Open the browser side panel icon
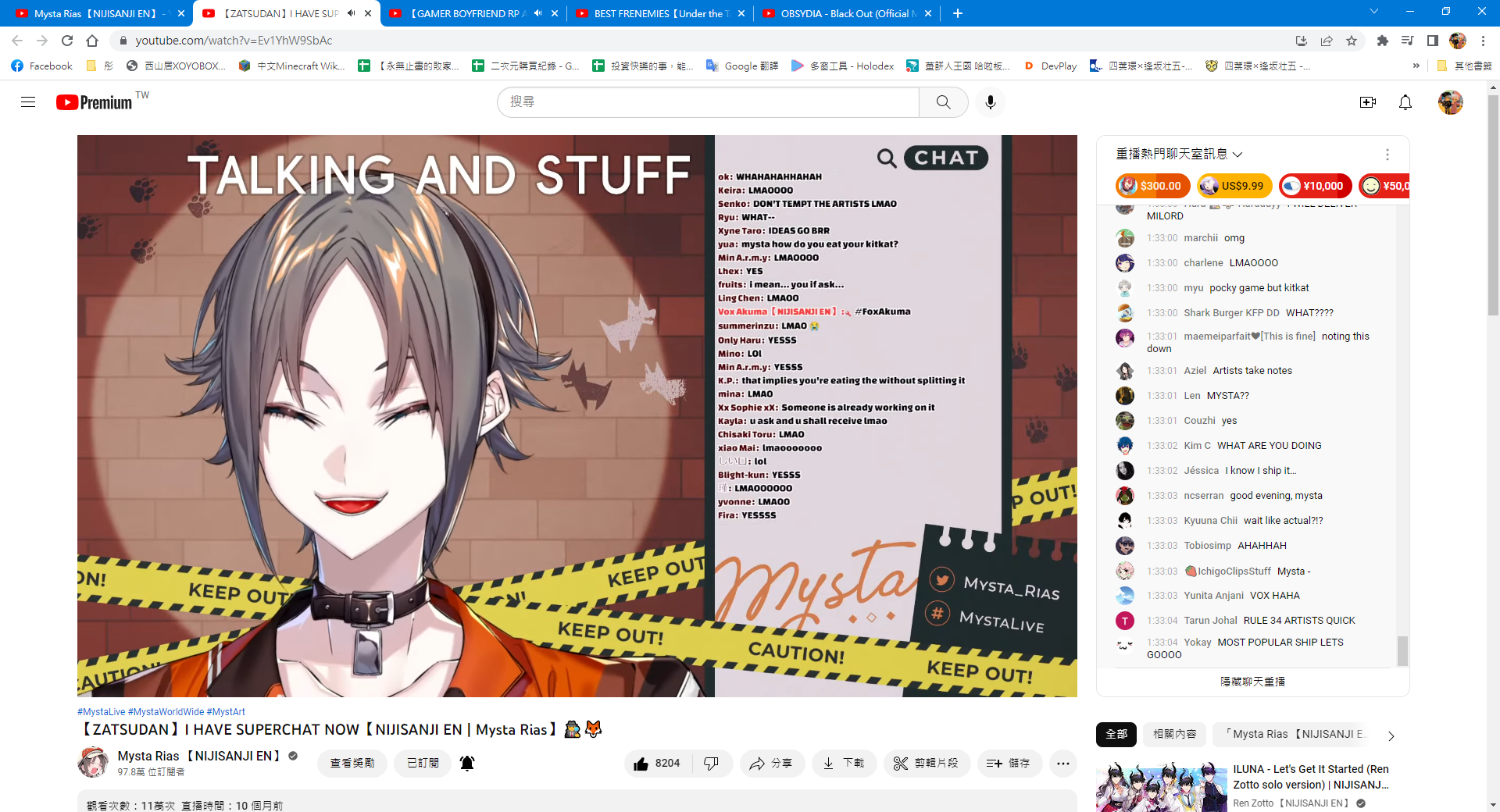 pyautogui.click(x=1433, y=41)
